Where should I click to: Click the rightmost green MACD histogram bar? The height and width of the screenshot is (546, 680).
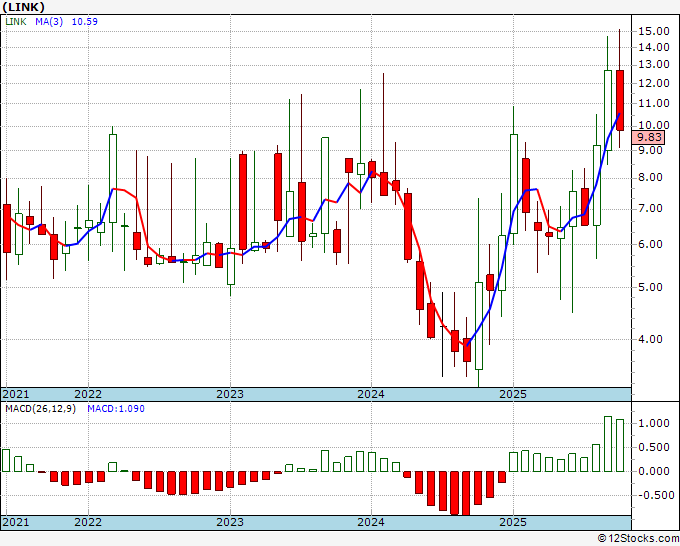tap(620, 445)
